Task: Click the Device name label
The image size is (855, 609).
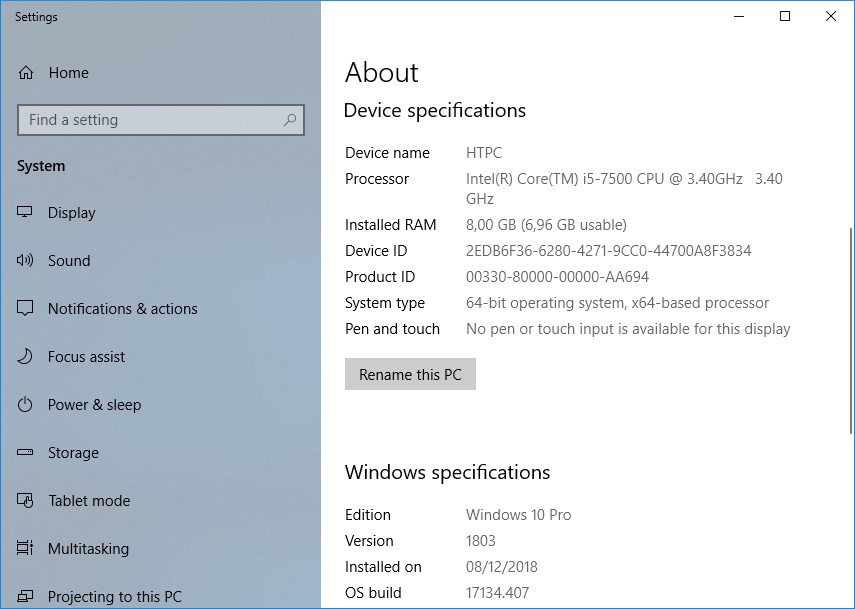Action: (387, 153)
